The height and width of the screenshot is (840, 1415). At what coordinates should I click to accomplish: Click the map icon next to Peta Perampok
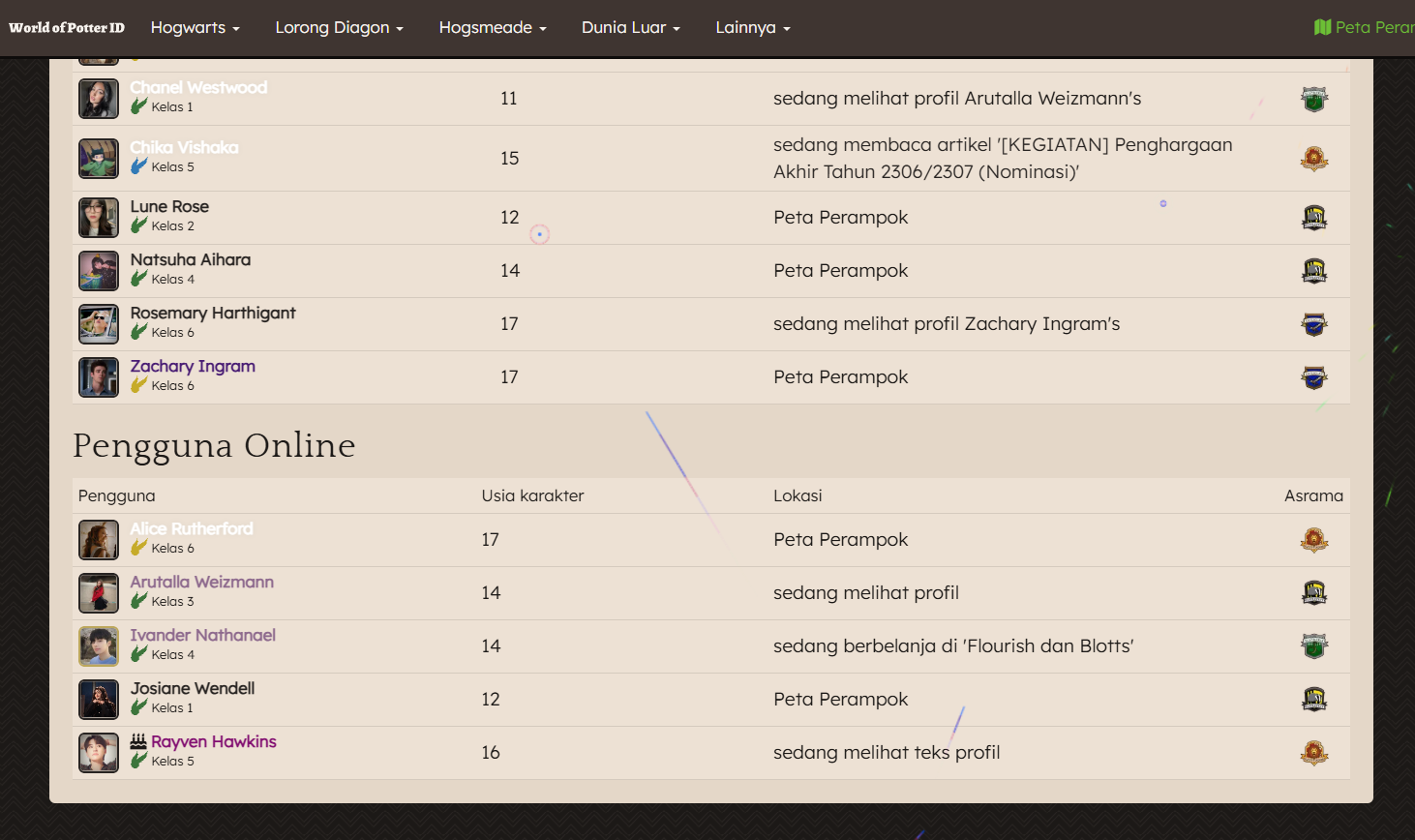tap(1322, 27)
